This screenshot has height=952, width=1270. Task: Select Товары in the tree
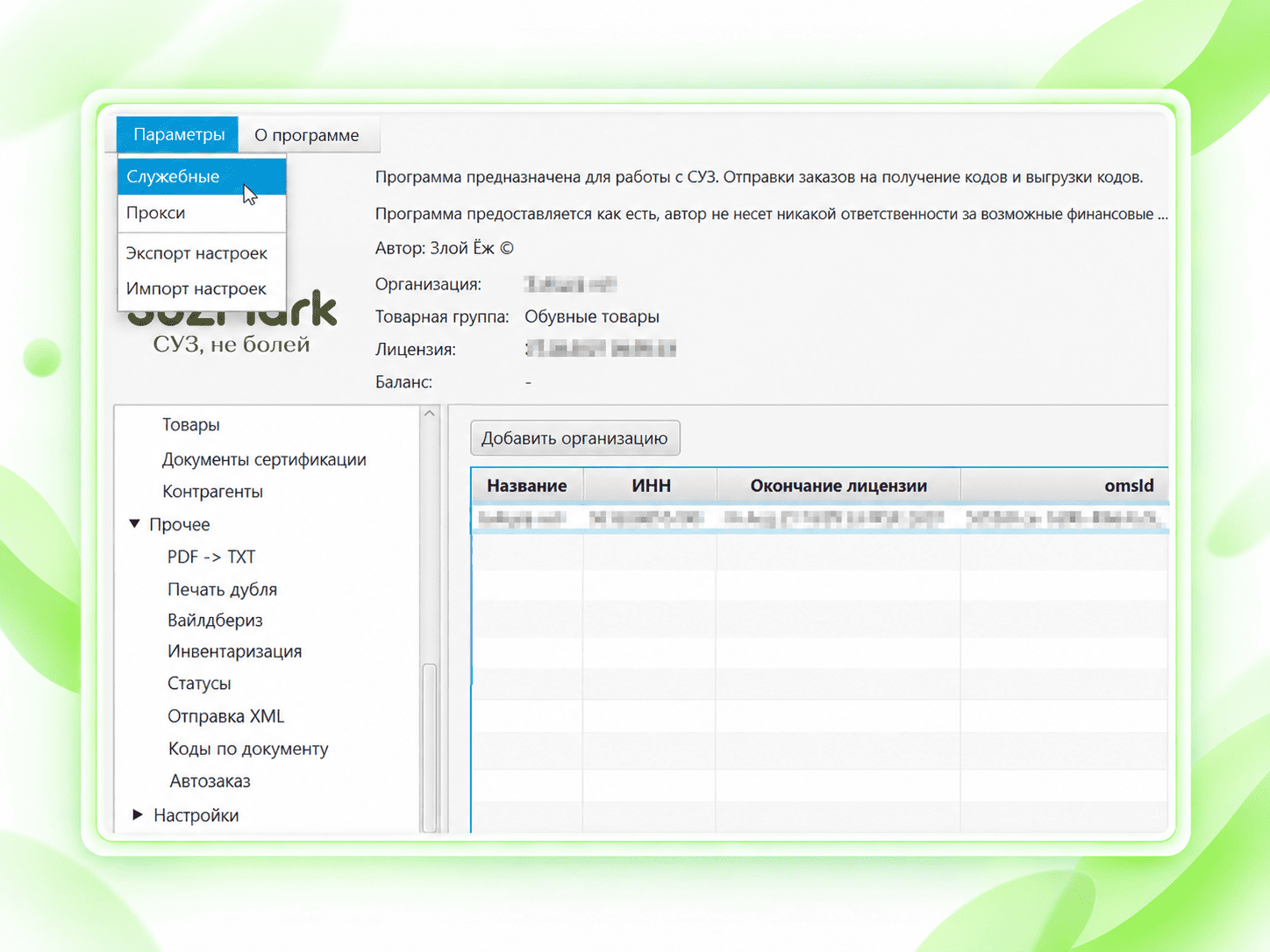(191, 425)
